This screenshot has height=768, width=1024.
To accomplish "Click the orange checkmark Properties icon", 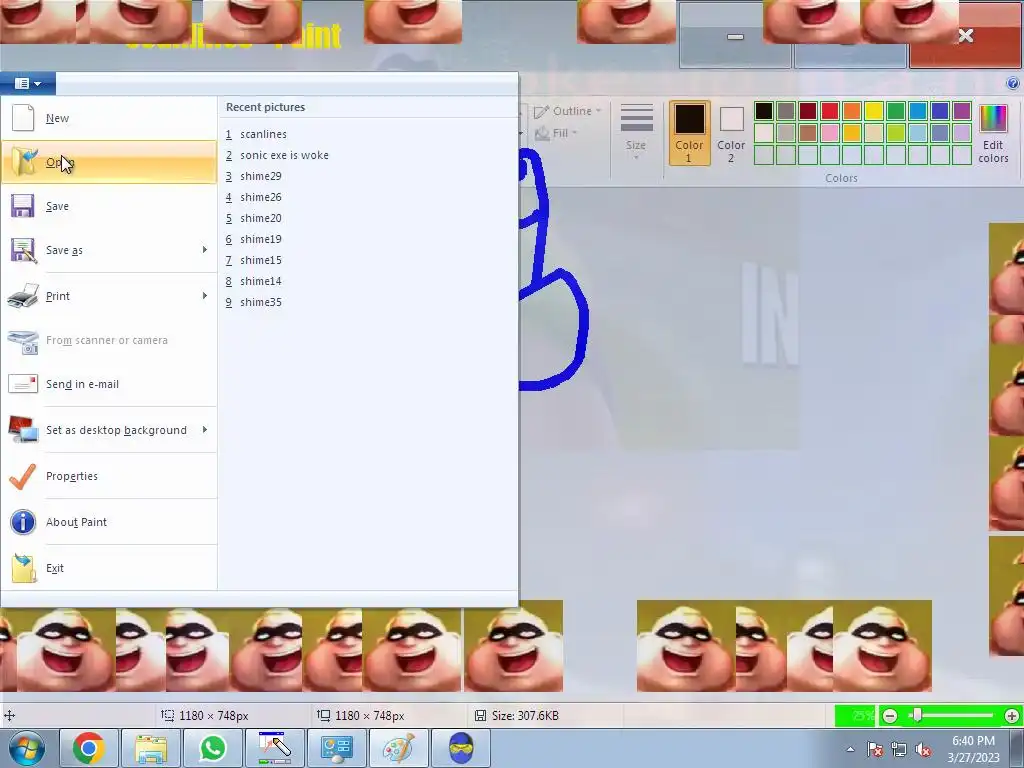I will coord(23,476).
